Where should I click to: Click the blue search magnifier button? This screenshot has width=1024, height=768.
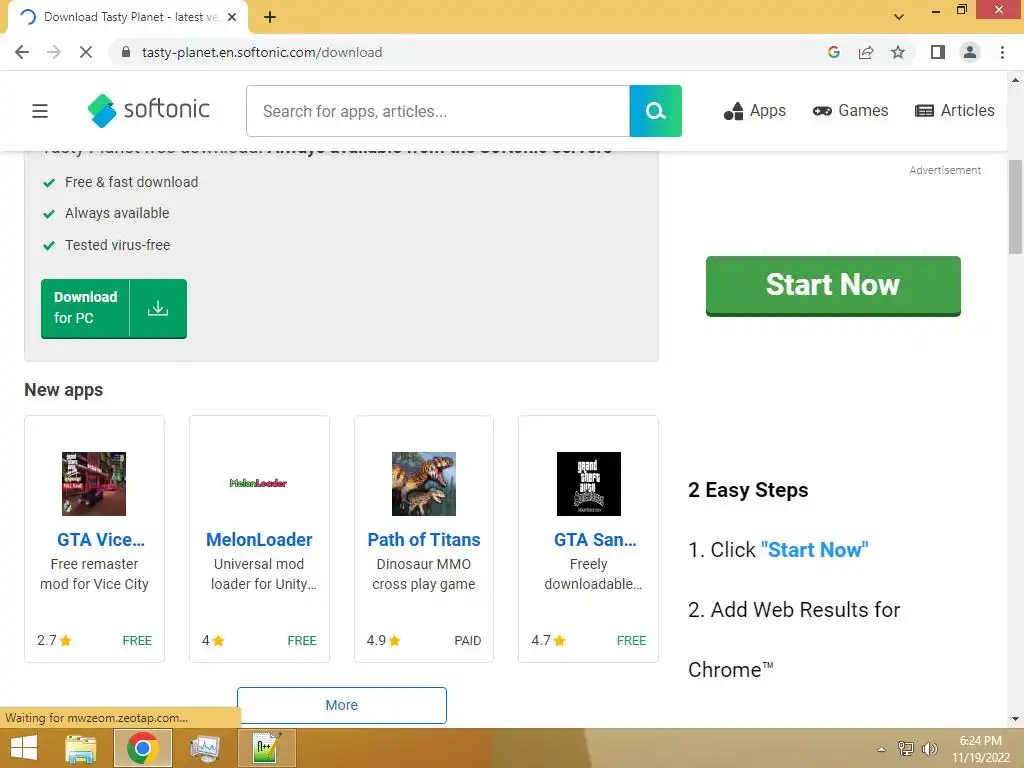coord(655,111)
